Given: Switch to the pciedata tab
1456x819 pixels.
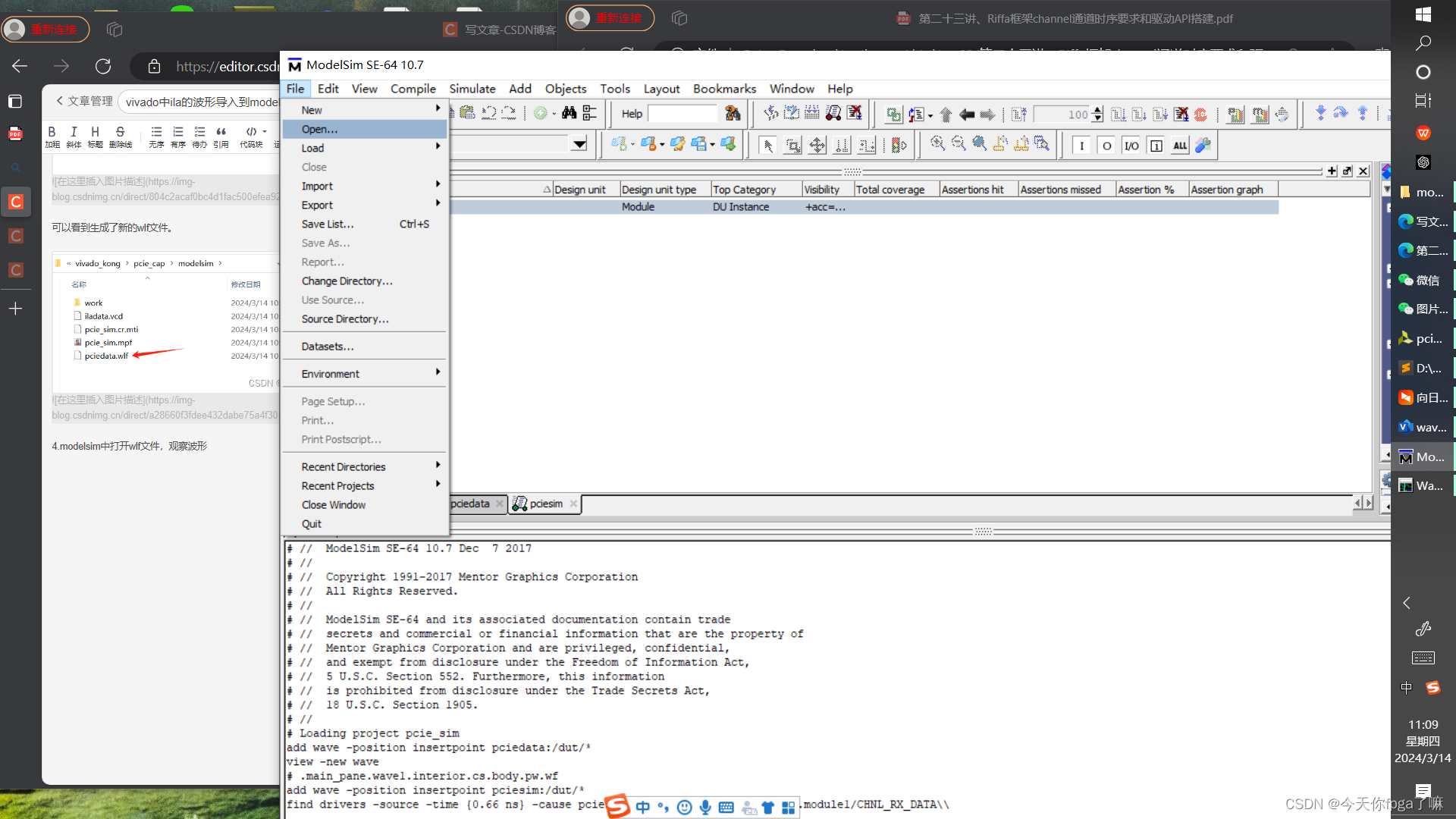Looking at the screenshot, I should tap(469, 503).
